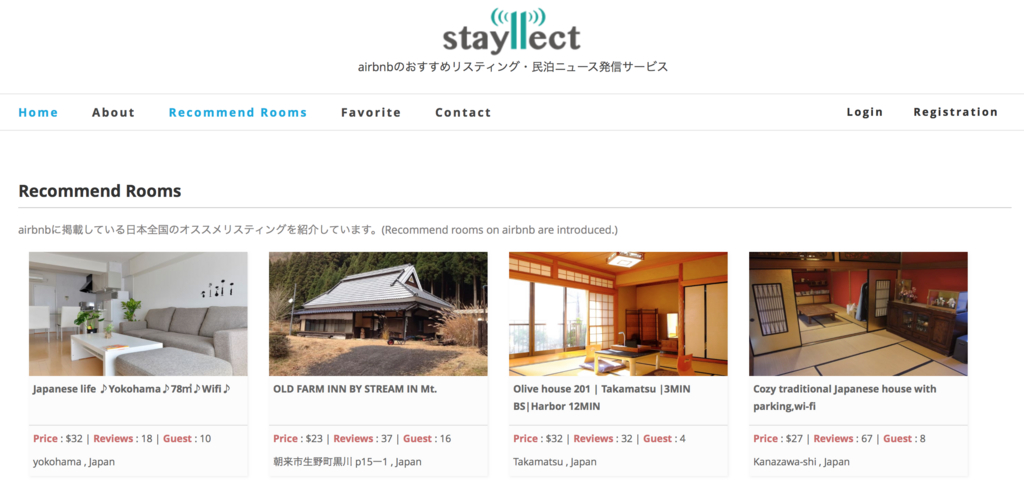1024x498 pixels.
Task: Open the Olive house tatami room photo
Action: [618, 314]
